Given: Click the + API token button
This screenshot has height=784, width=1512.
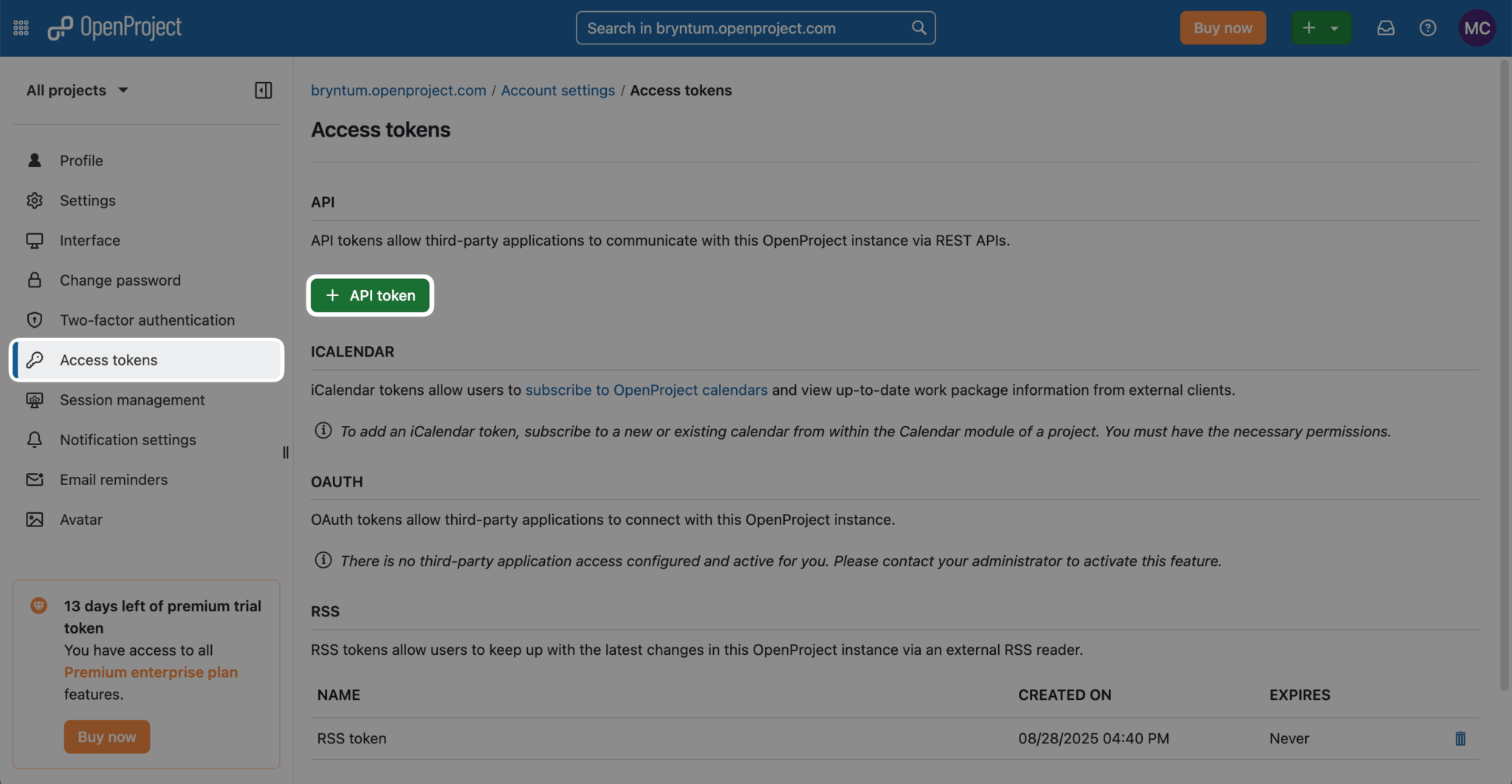Looking at the screenshot, I should [370, 295].
